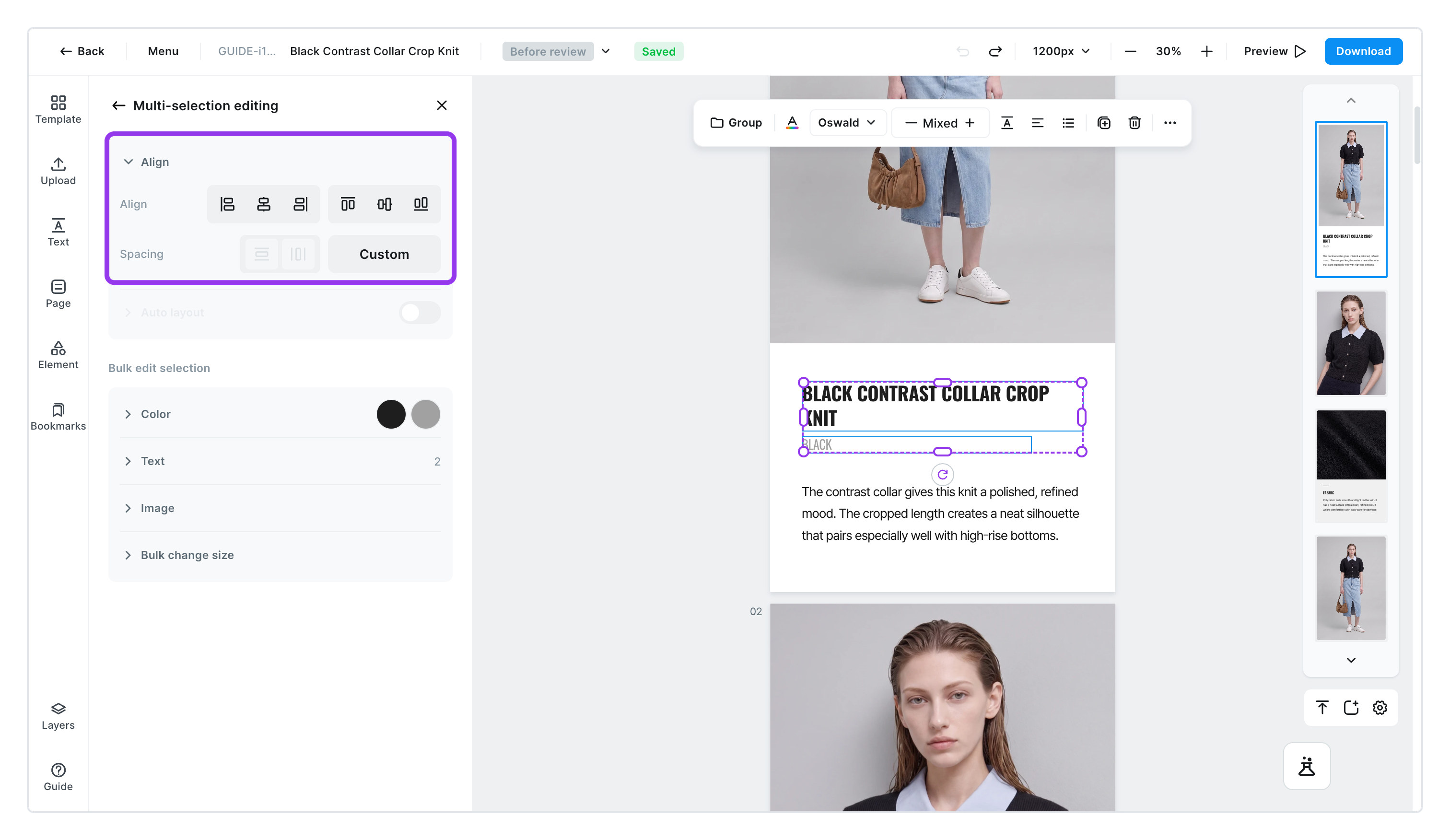1450x840 pixels.
Task: Increase font size with plus stepper
Action: [970, 123]
